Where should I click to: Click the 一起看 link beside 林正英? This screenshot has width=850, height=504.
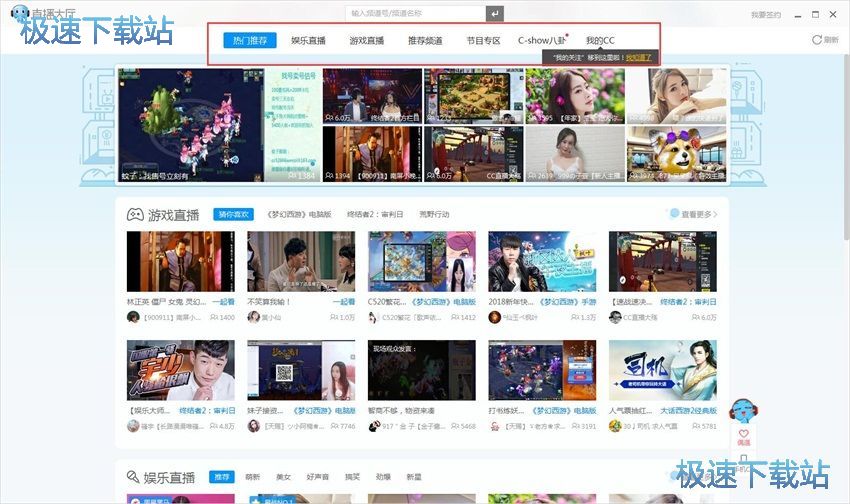click(224, 302)
